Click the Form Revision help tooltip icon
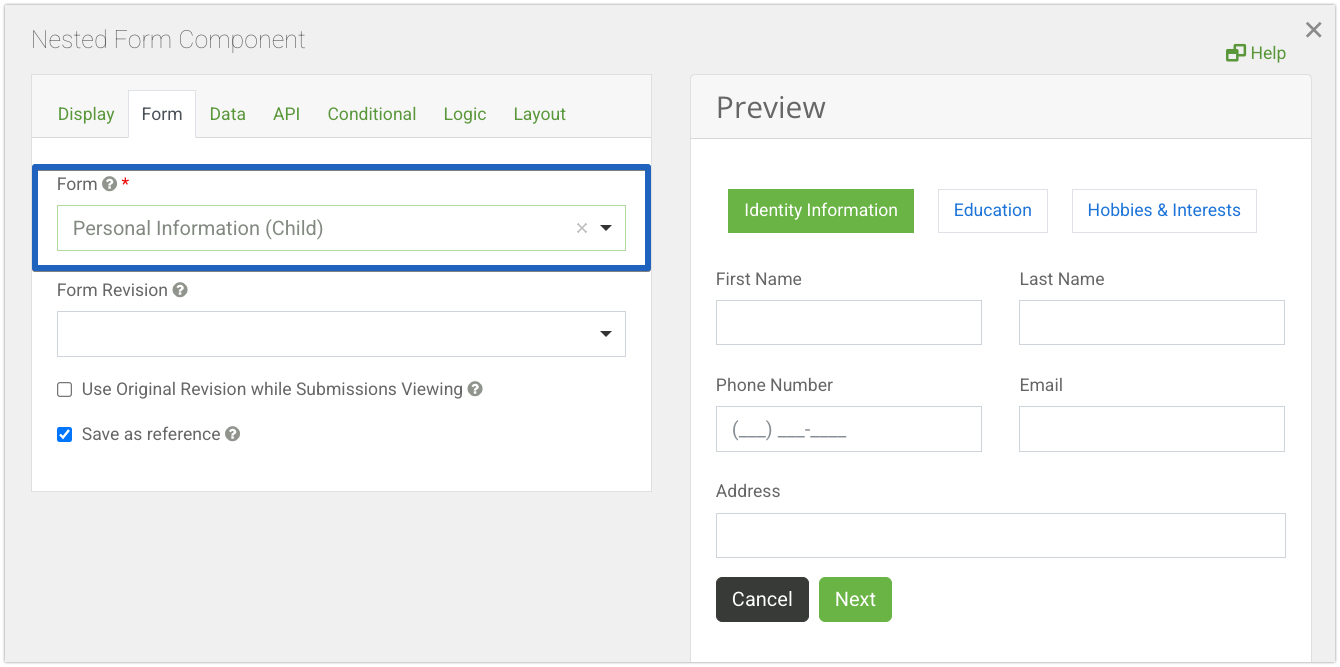This screenshot has width=1340, height=667. (180, 290)
